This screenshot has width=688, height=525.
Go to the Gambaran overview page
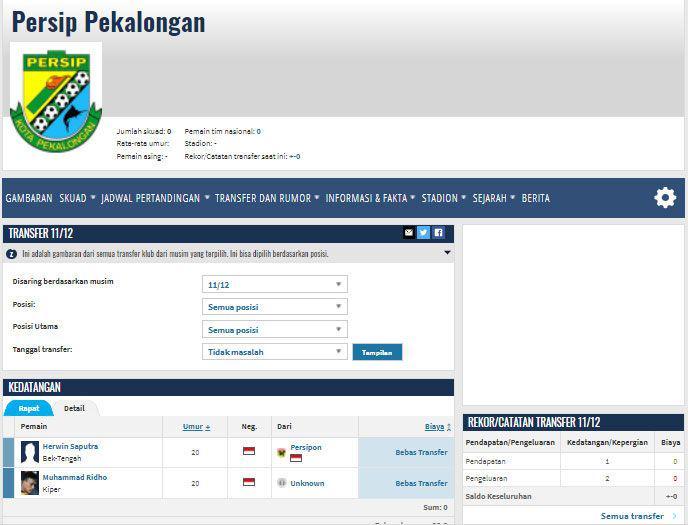29,198
